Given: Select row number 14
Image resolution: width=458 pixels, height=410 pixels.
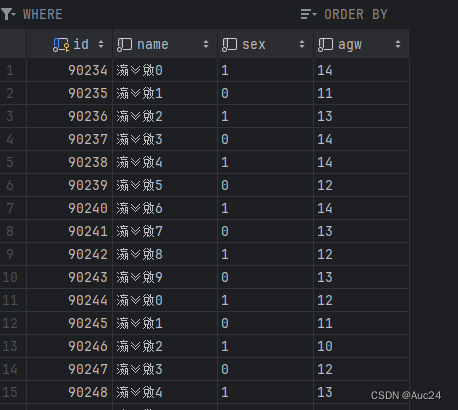Looking at the screenshot, I should [x=13, y=369].
